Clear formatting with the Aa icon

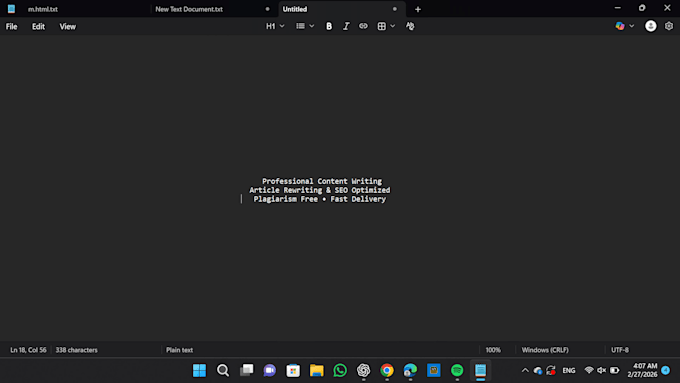410,26
